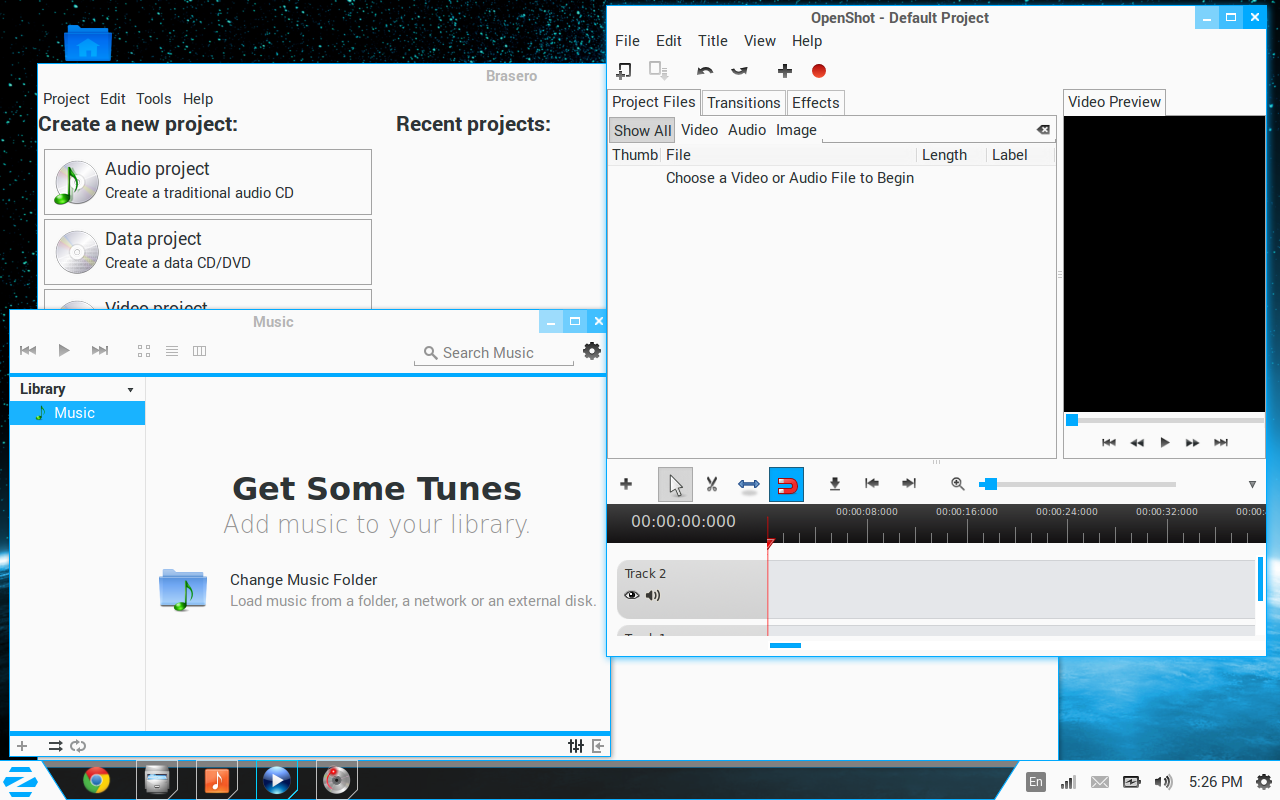Skip to end in Video Preview controls

(1221, 443)
